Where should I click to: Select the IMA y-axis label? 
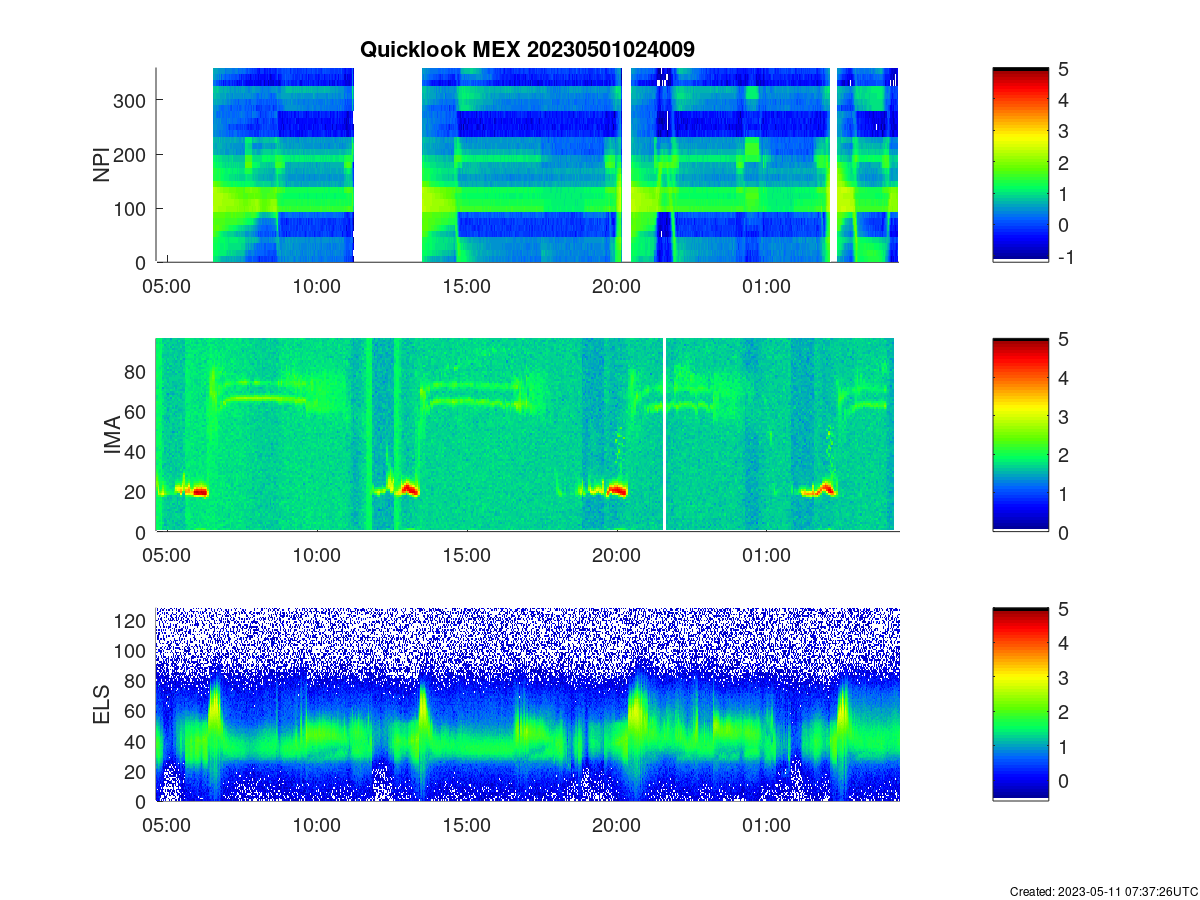click(x=112, y=436)
